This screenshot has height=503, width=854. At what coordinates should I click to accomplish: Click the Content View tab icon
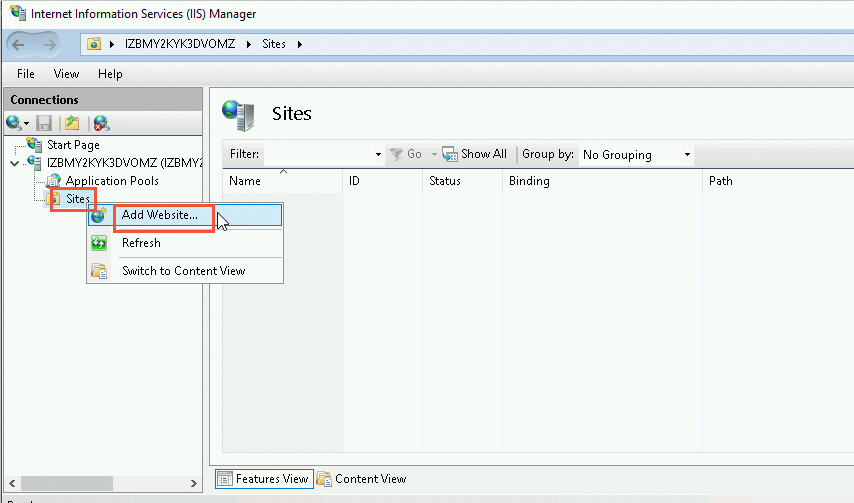point(324,479)
